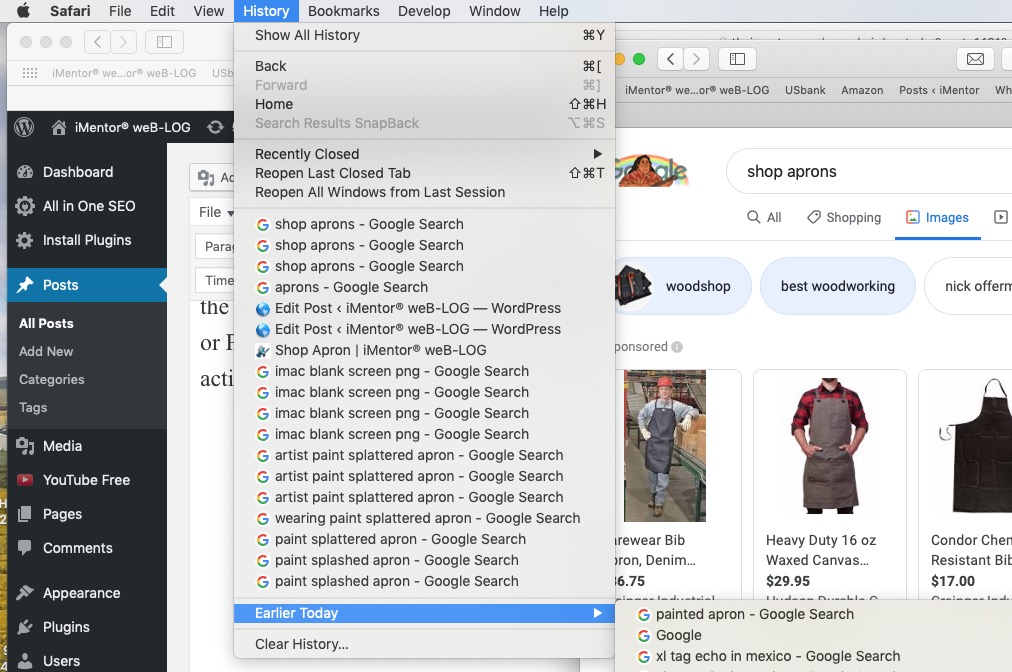Screen dimensions: 1012x672
Task: Click the mail envelope icon in right window
Action: click(x=975, y=59)
